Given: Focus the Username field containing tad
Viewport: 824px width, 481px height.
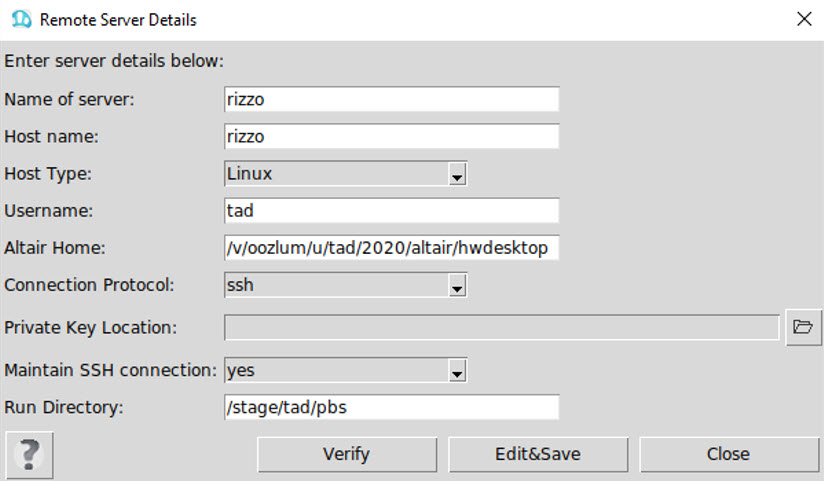Looking at the screenshot, I should [x=392, y=211].
